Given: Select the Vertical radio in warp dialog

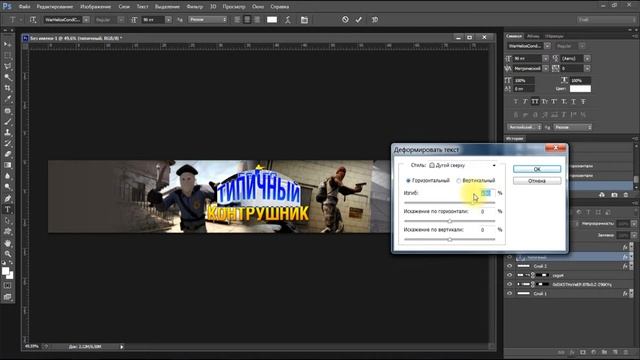Looking at the screenshot, I should (458, 180).
